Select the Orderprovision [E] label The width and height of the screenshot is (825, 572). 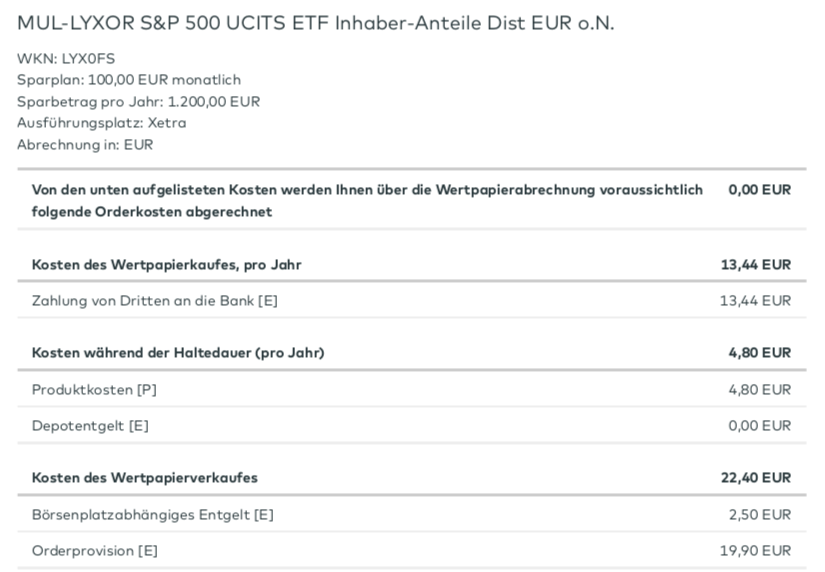[95, 550]
